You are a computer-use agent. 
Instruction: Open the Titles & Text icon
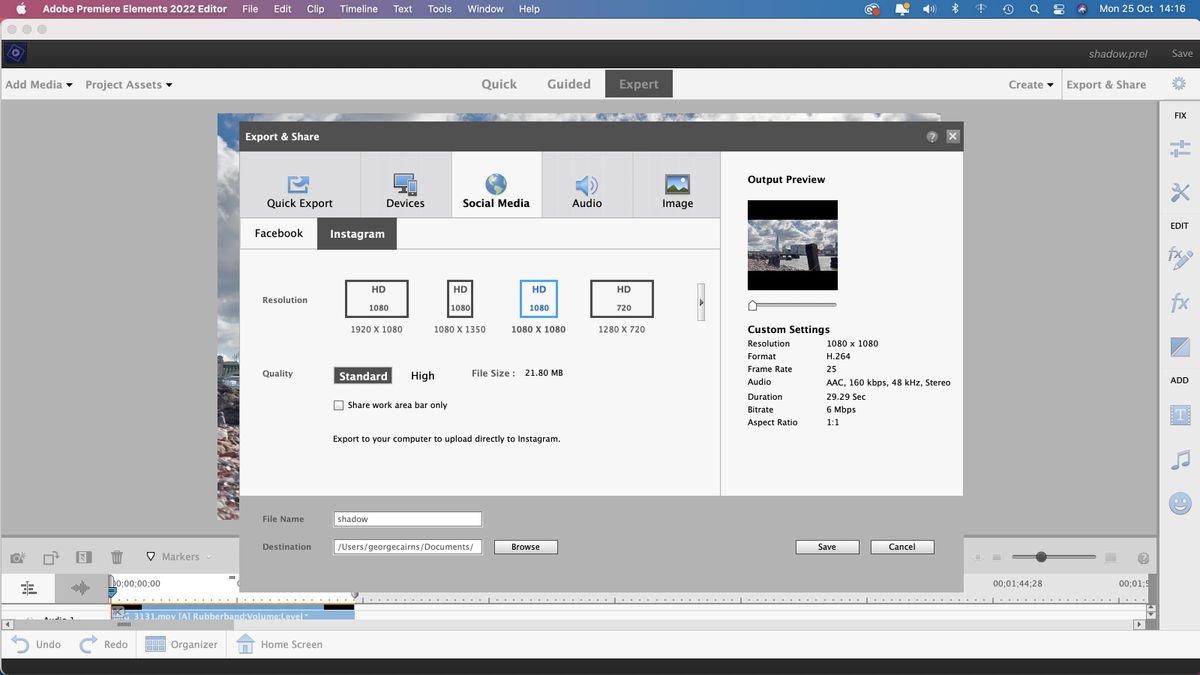tap(1180, 414)
